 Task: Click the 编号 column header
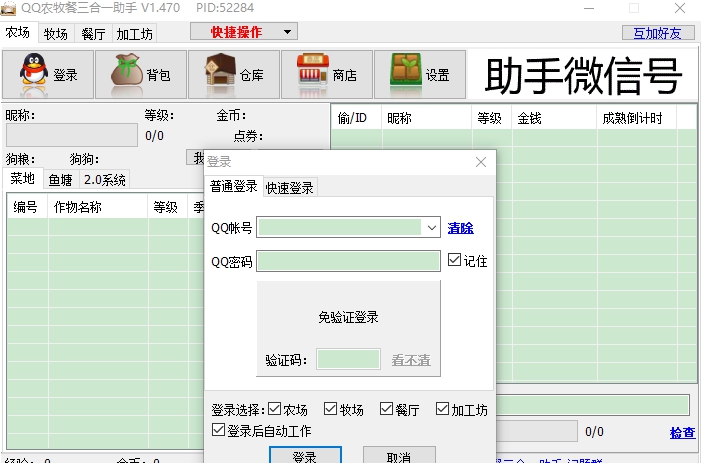click(27, 207)
